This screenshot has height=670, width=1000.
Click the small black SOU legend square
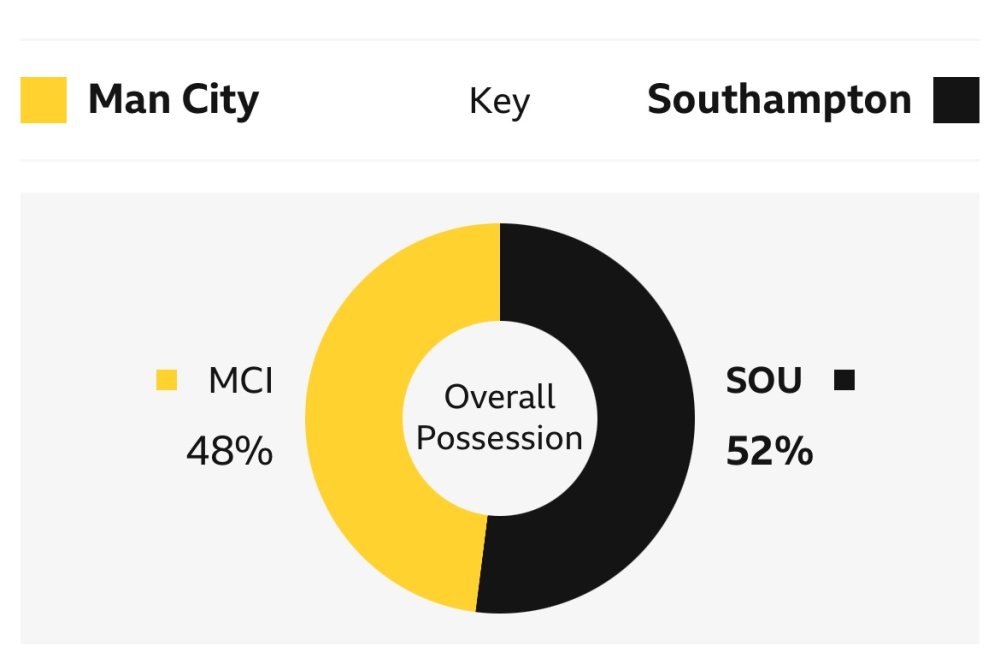(844, 380)
